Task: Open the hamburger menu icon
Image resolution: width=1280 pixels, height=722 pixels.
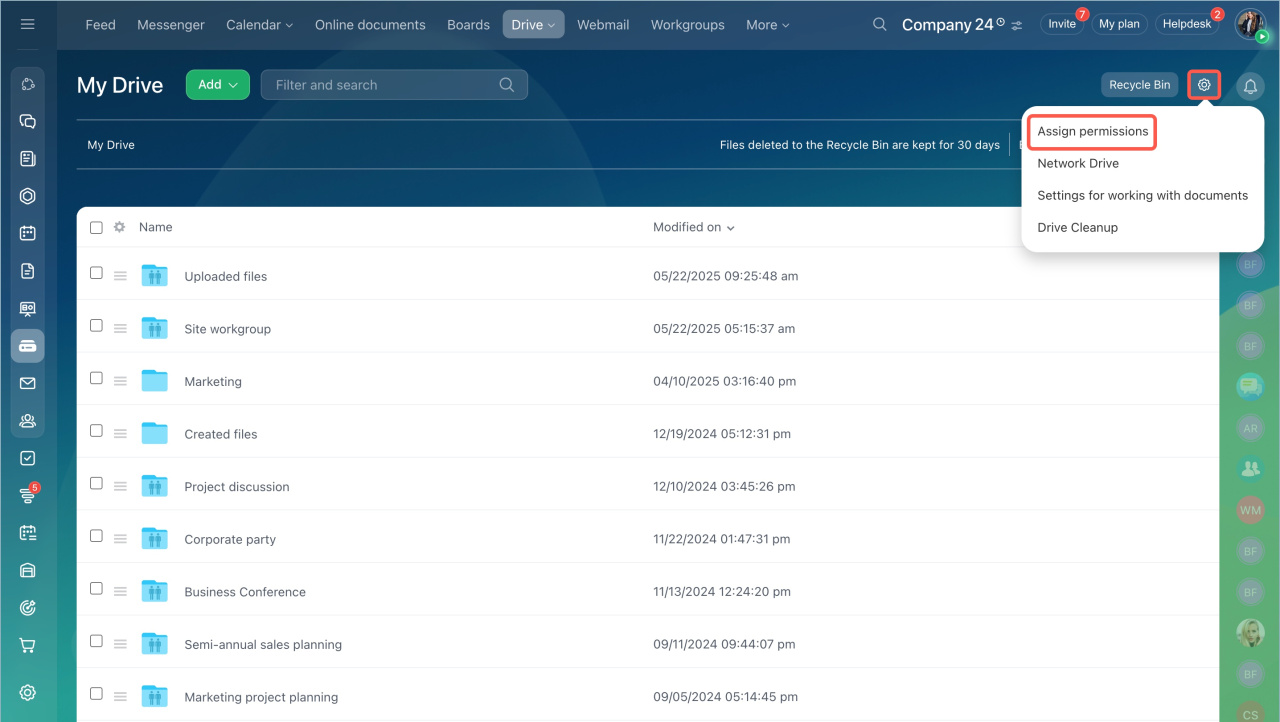Action: point(27,24)
